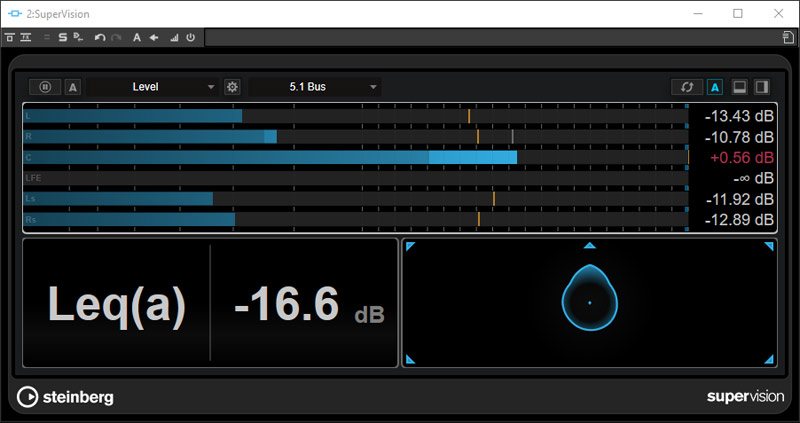
Task: Expand the 5.1 Bus channel dropdown
Action: 316,87
